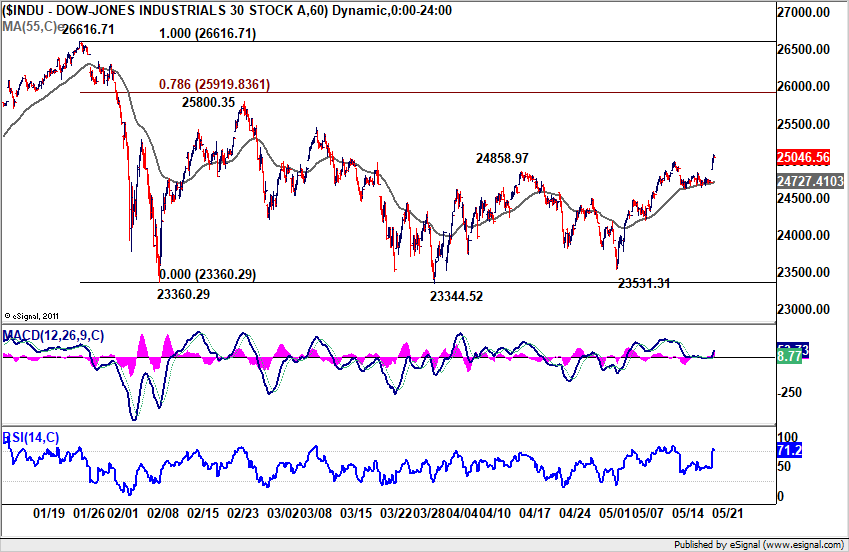
Task: Click the 26500.00 price axis label
Action: coord(804,49)
